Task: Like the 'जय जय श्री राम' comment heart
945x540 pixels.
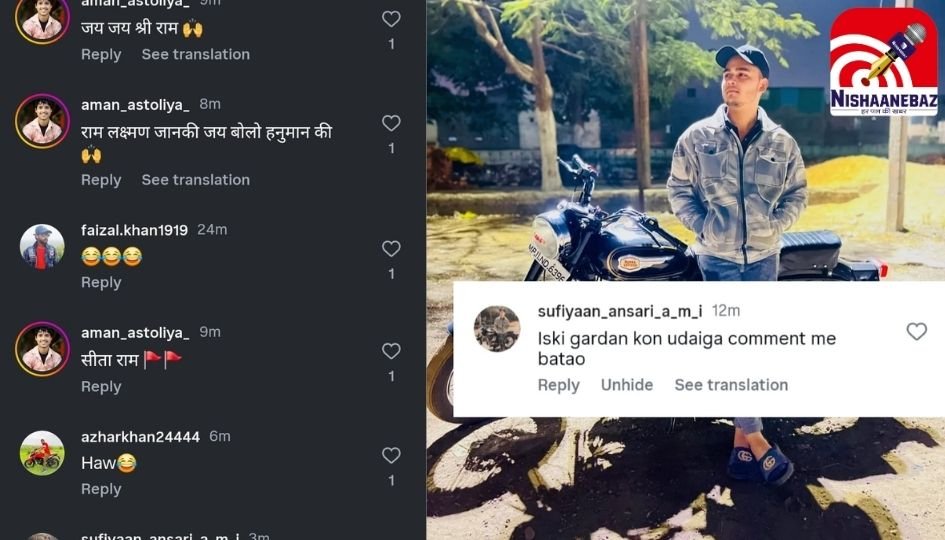Action: pyautogui.click(x=391, y=19)
